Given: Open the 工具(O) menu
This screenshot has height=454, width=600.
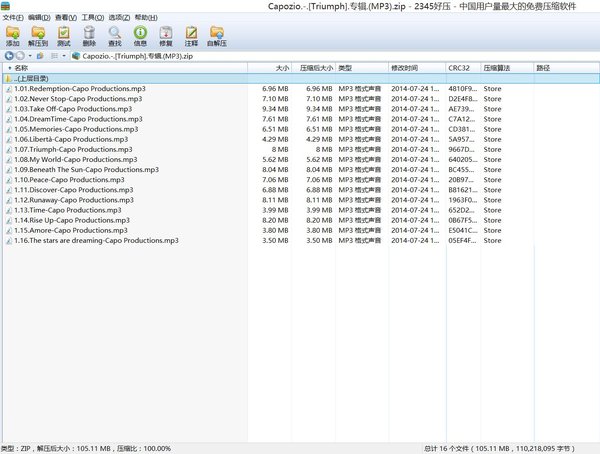Looking at the screenshot, I should [92, 18].
